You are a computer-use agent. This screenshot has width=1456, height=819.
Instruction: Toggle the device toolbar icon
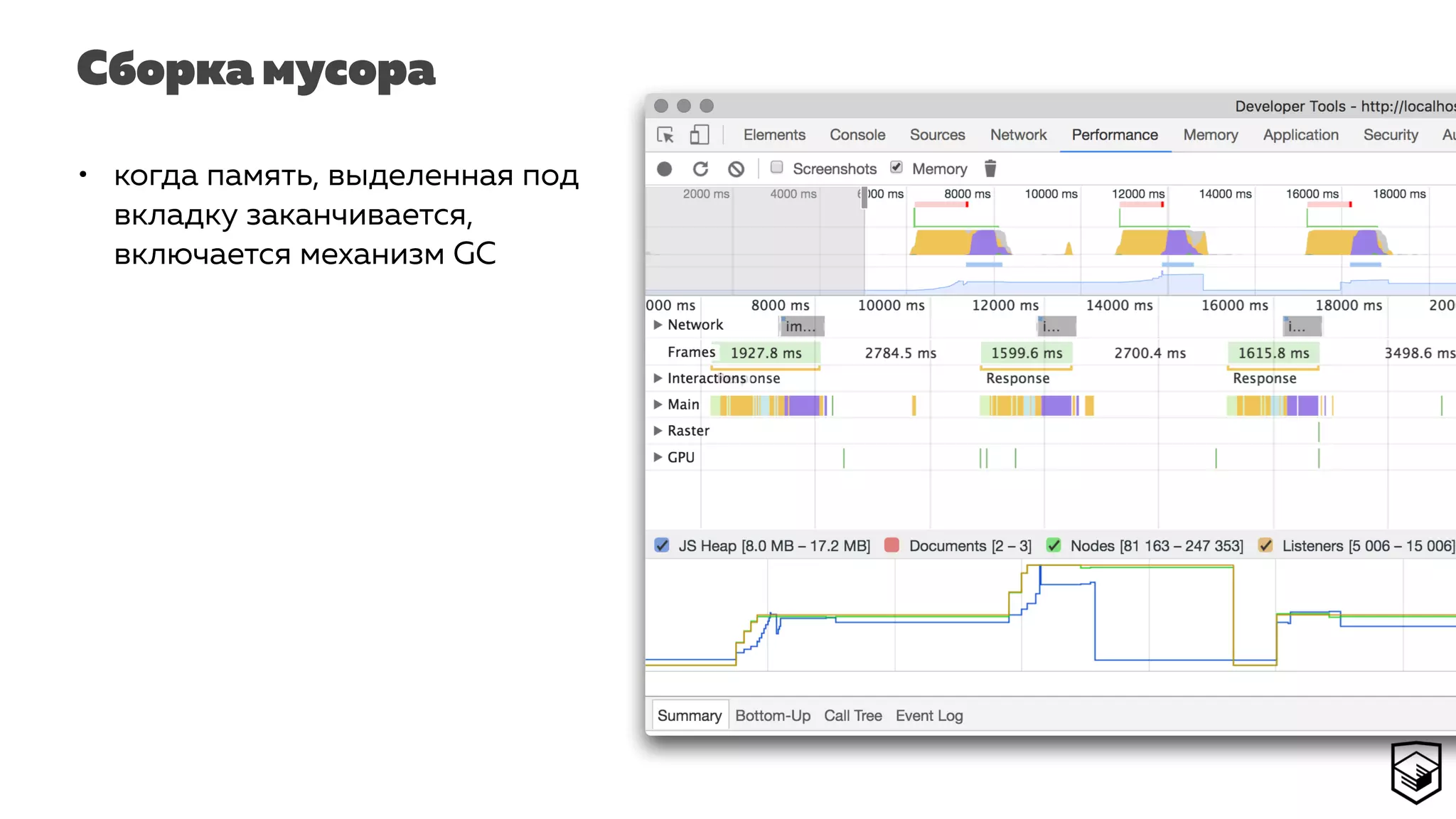click(x=700, y=134)
